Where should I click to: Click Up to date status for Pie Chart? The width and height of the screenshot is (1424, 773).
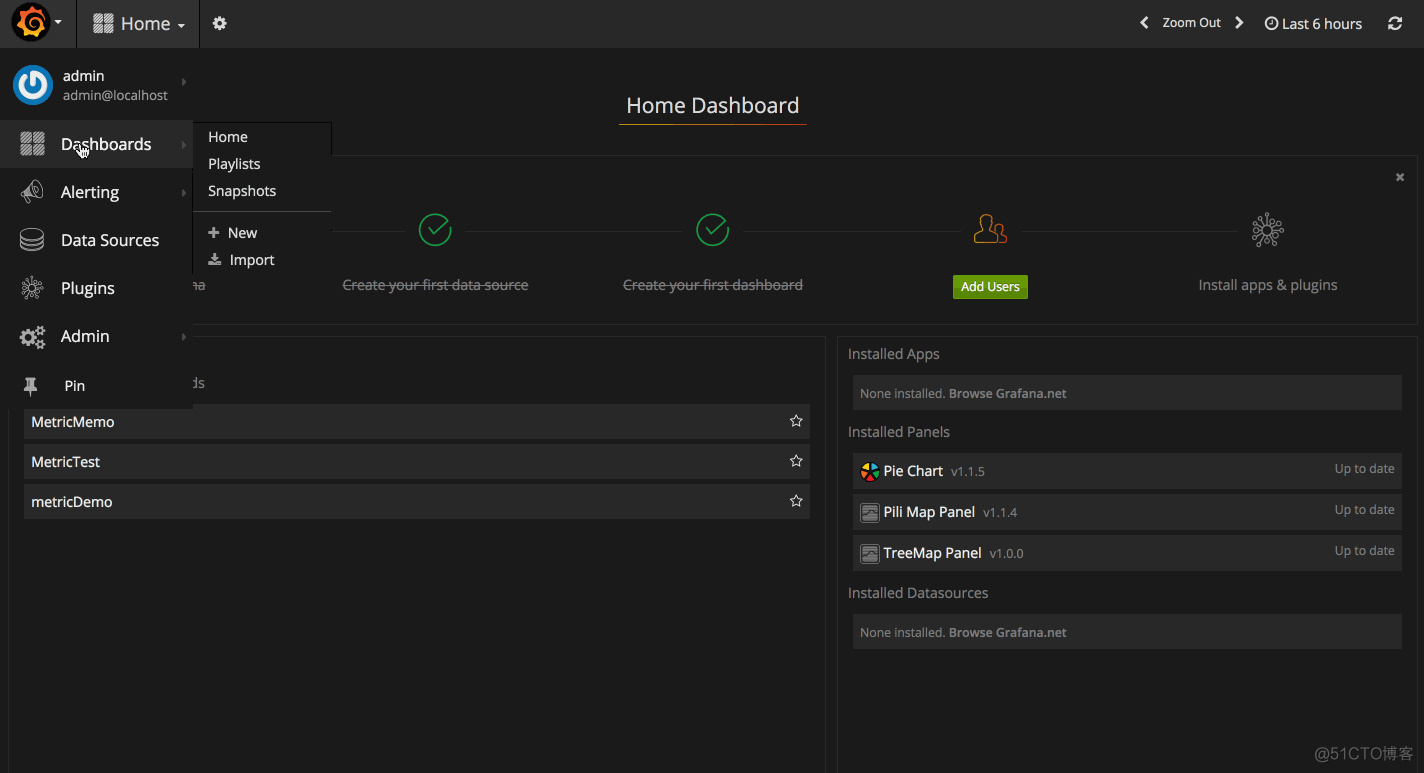tap(1364, 469)
